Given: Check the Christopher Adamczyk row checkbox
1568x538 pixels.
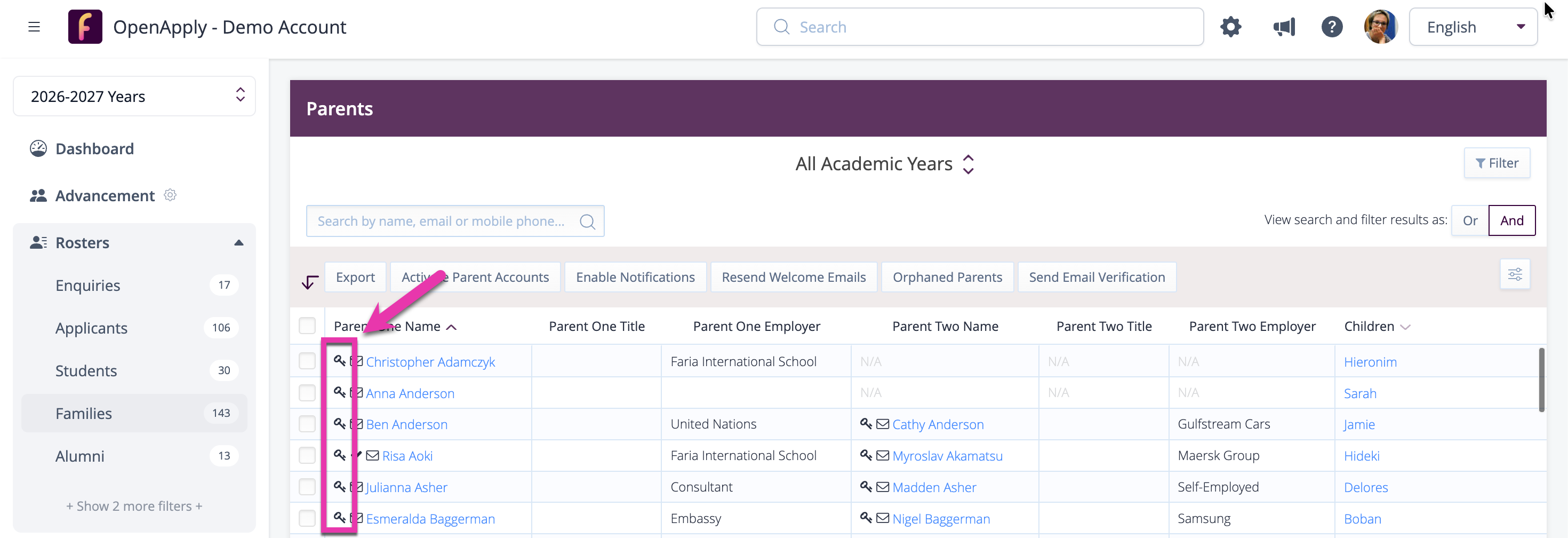Looking at the screenshot, I should [307, 361].
